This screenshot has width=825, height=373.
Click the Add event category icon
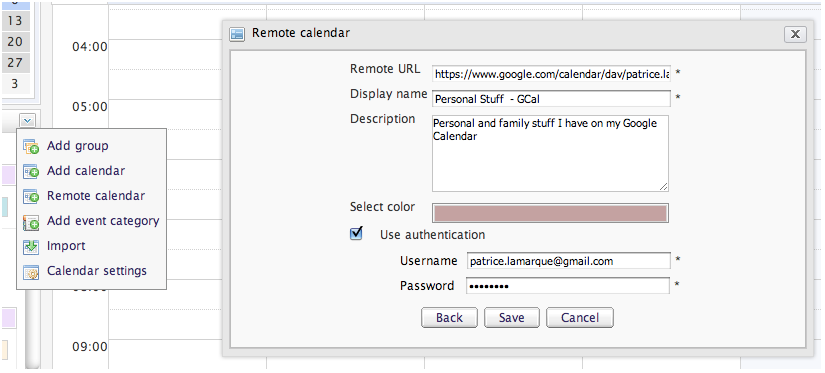(x=31, y=221)
